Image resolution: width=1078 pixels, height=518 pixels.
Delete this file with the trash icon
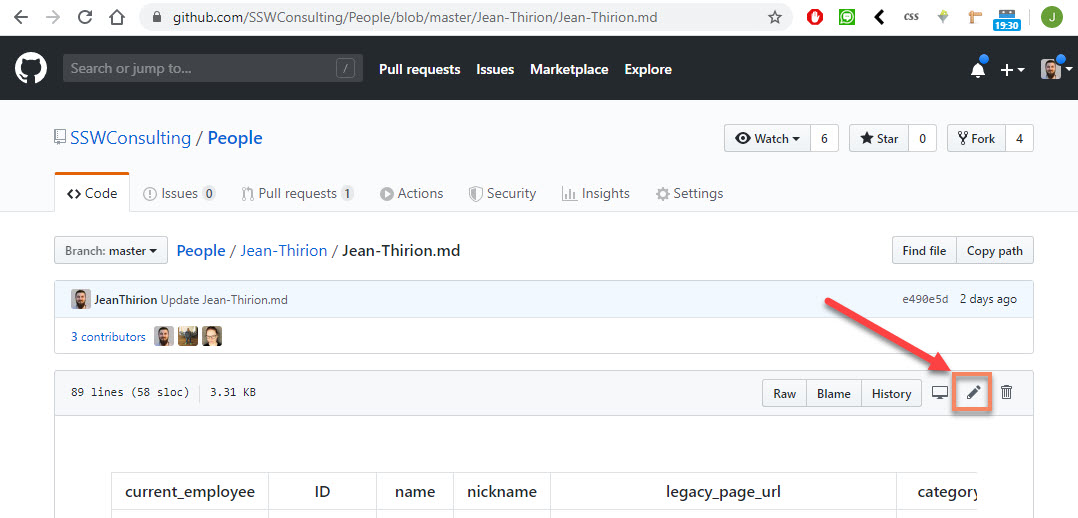[1006, 393]
